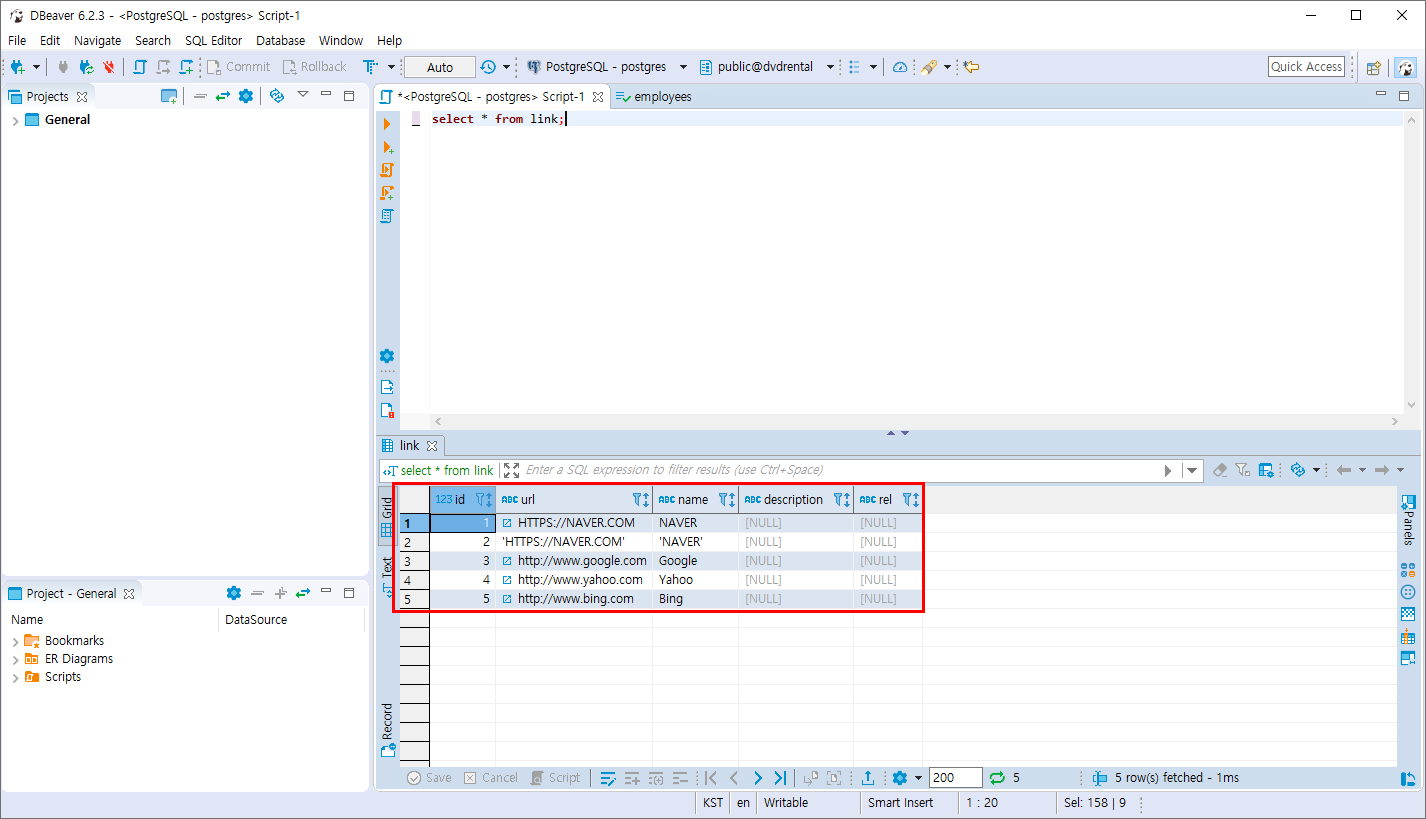Jump to last row icon in results toolbar

click(x=780, y=778)
